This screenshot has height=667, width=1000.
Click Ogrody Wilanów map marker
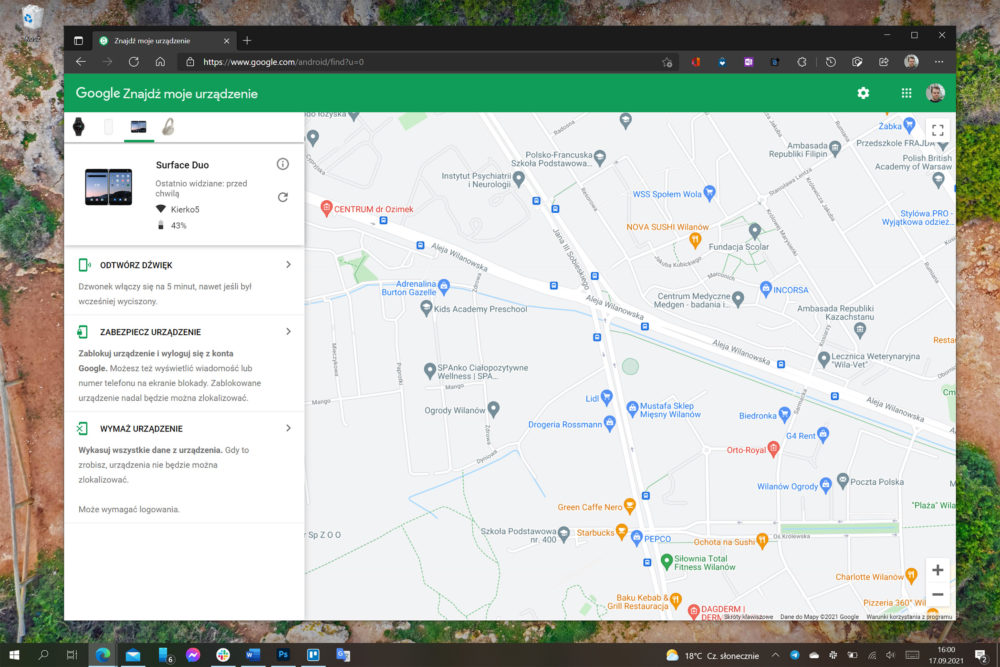(493, 409)
